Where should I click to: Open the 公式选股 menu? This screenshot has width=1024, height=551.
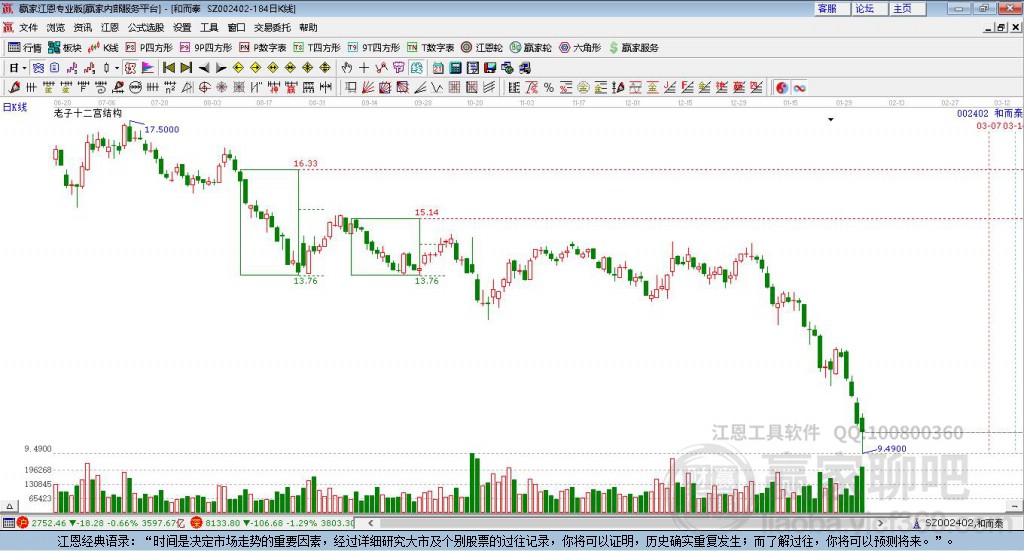[x=146, y=27]
